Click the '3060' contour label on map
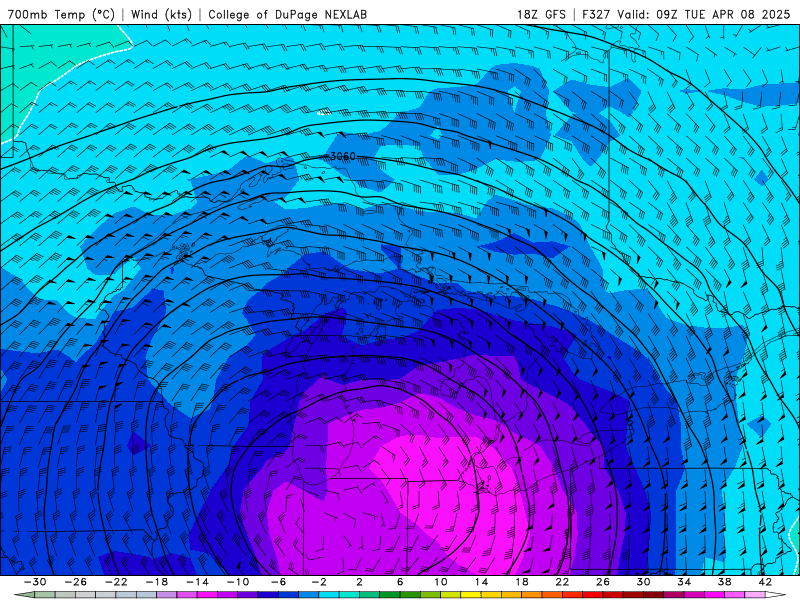The width and height of the screenshot is (800, 600). tap(342, 156)
